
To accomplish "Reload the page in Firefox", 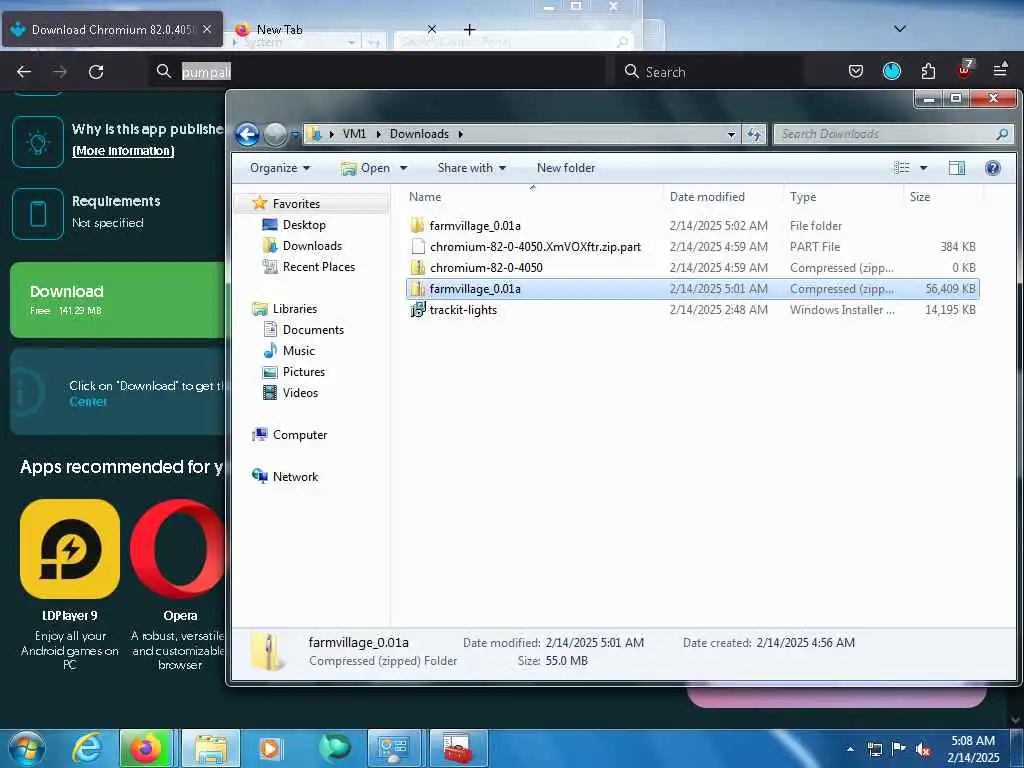I will tap(96, 72).
